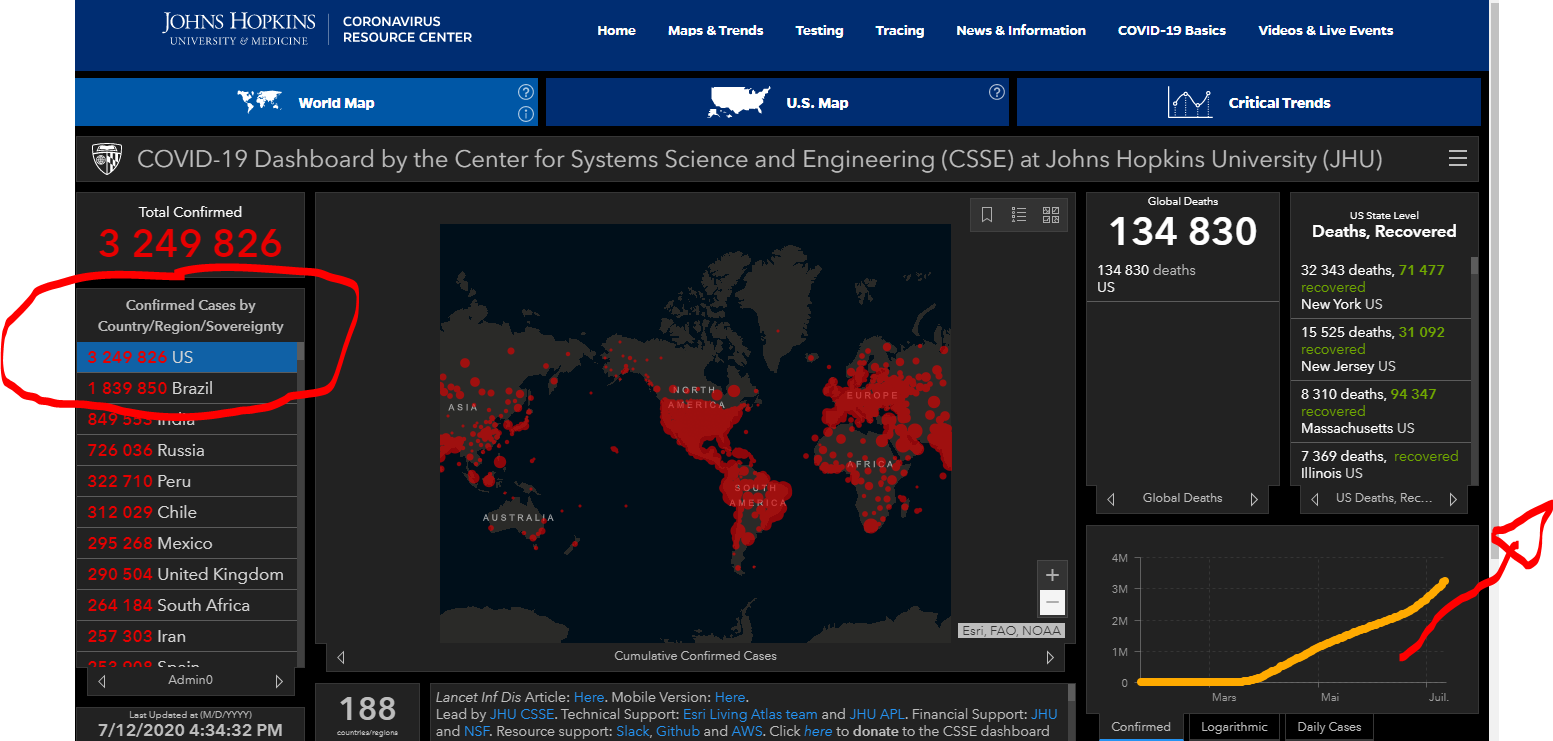Open the basemap gallery grid icon
The image size is (1553, 741).
point(1051,214)
